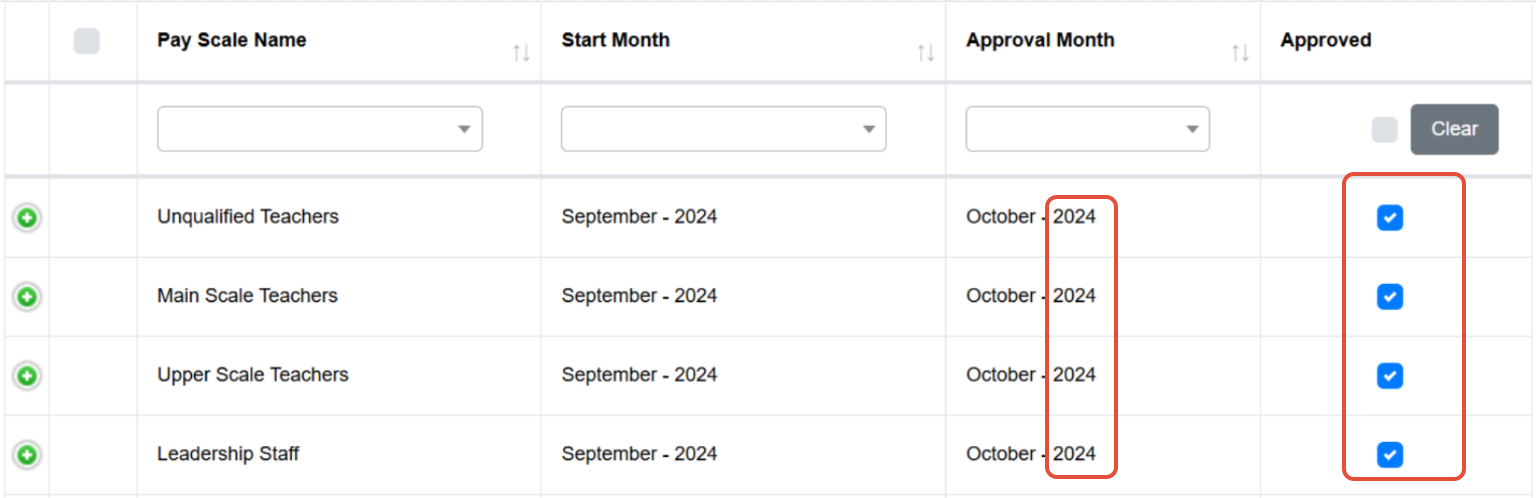The image size is (1536, 498).
Task: Uncheck Leadership Staff Approved checkbox
Action: 1390,455
